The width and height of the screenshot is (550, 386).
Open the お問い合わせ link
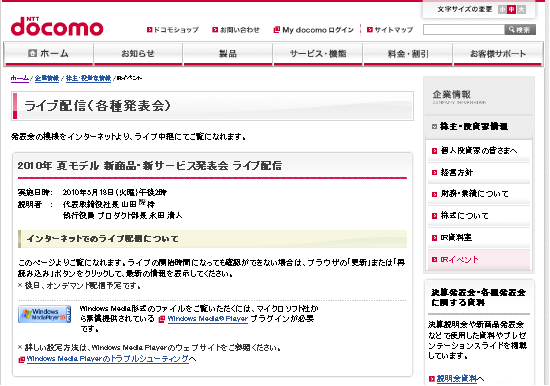236,30
